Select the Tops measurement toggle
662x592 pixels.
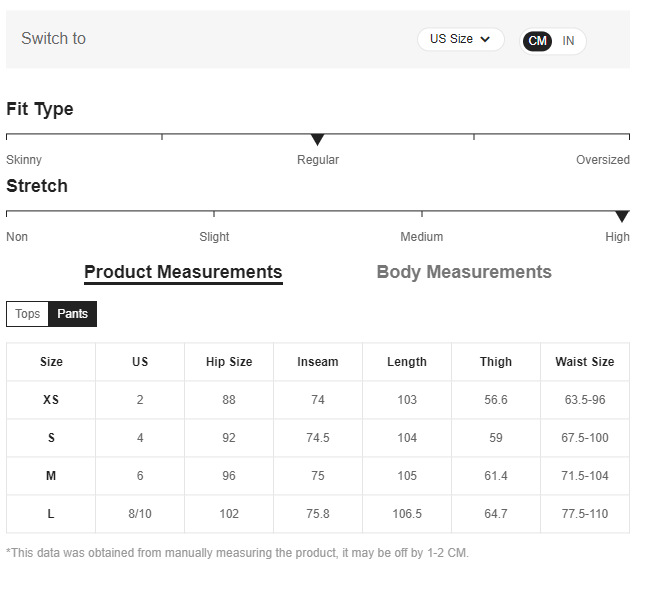pyautogui.click(x=28, y=314)
